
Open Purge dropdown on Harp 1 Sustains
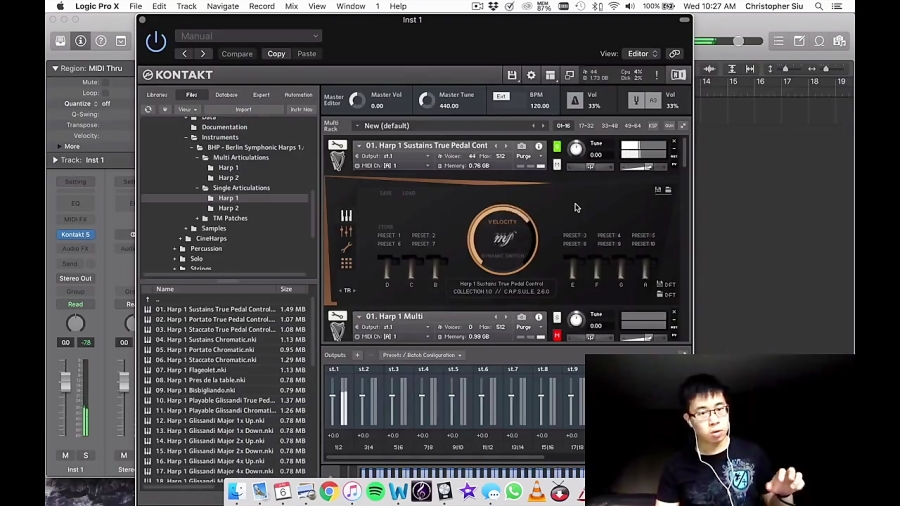[528, 156]
